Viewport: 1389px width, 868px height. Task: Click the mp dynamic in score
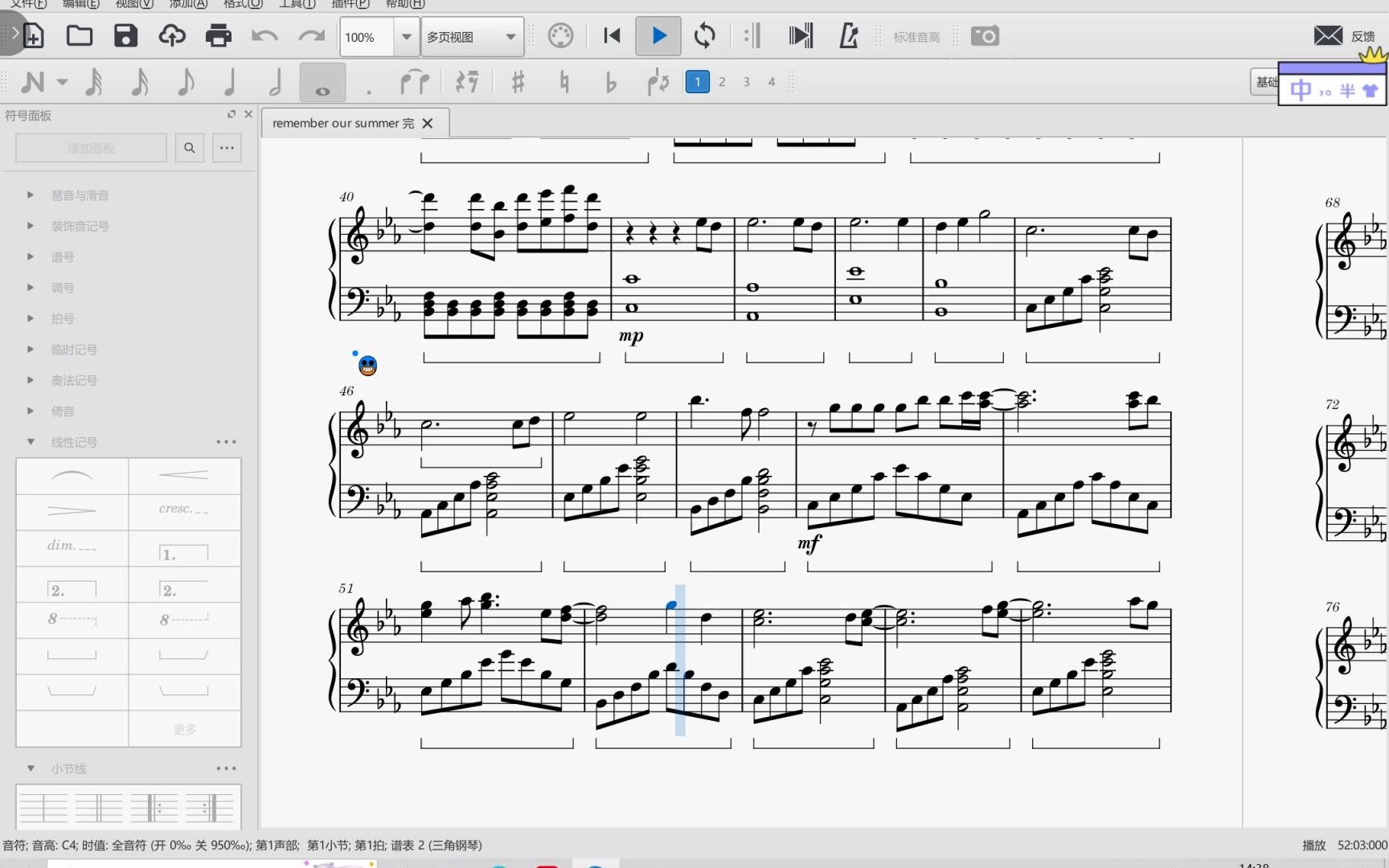pos(631,335)
